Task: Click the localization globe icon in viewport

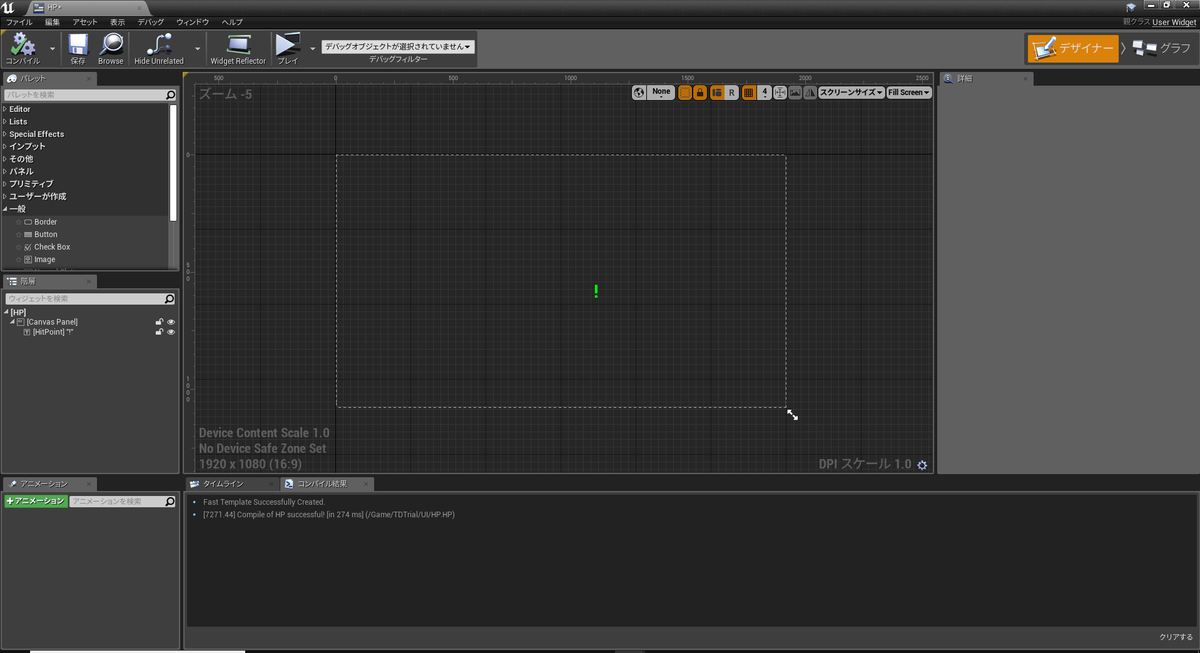Action: click(x=639, y=92)
